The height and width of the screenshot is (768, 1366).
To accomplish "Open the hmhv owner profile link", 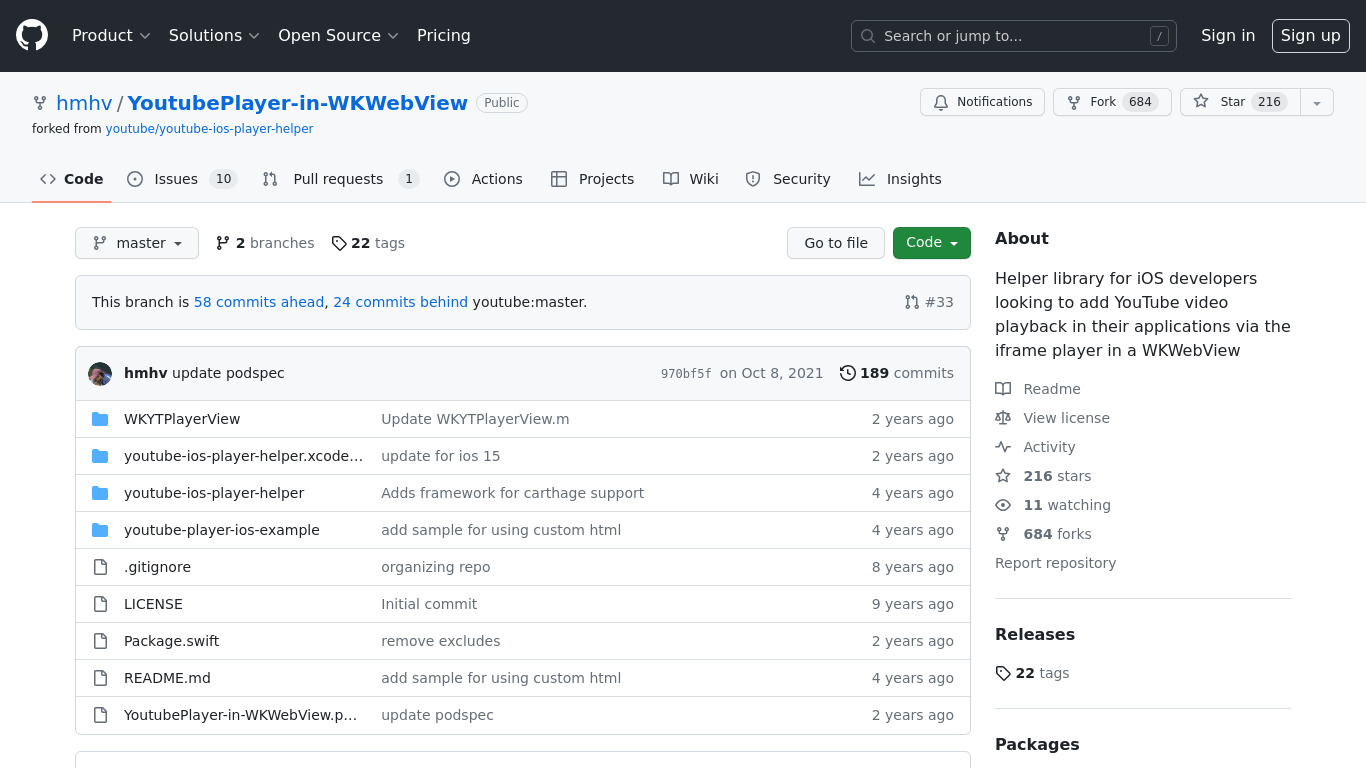I will (84, 103).
